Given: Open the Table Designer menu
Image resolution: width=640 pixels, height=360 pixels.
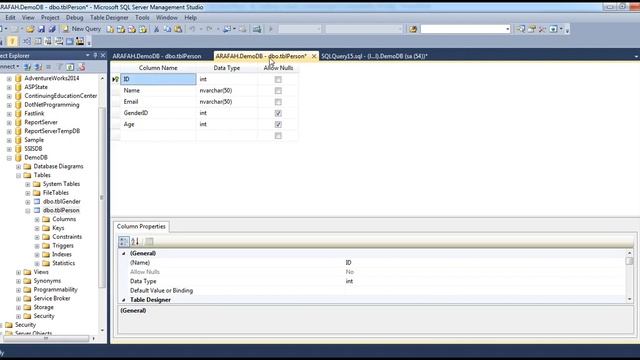Looking at the screenshot, I should pyautogui.click(x=109, y=18).
